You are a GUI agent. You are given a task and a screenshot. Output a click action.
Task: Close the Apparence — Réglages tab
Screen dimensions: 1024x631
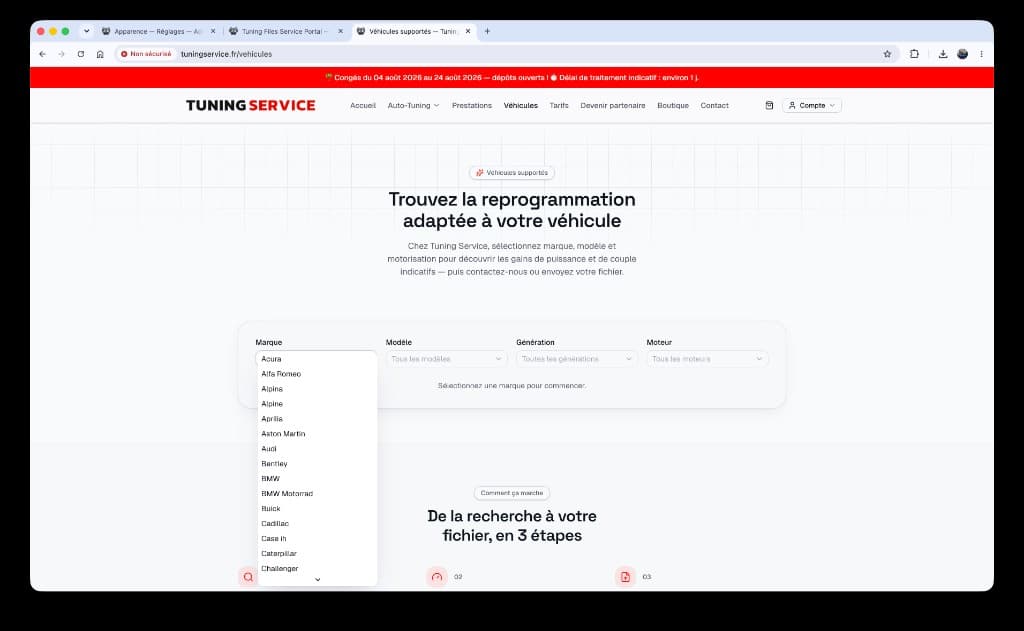[213, 31]
